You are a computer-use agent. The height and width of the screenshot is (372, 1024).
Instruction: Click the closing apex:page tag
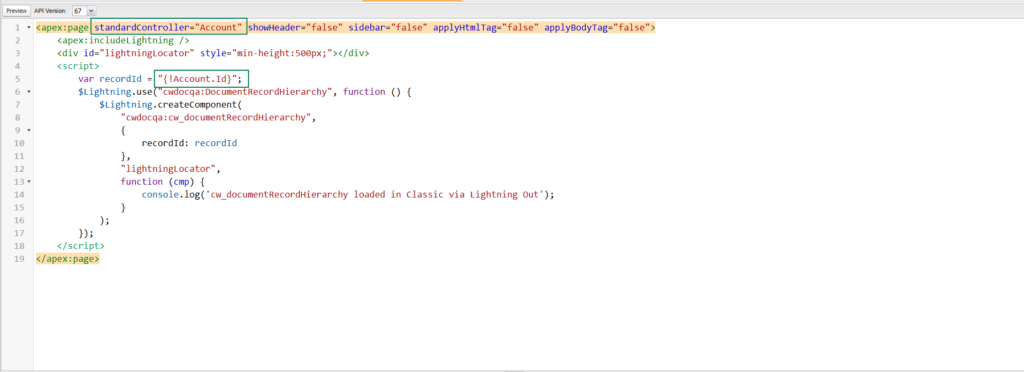click(68, 258)
